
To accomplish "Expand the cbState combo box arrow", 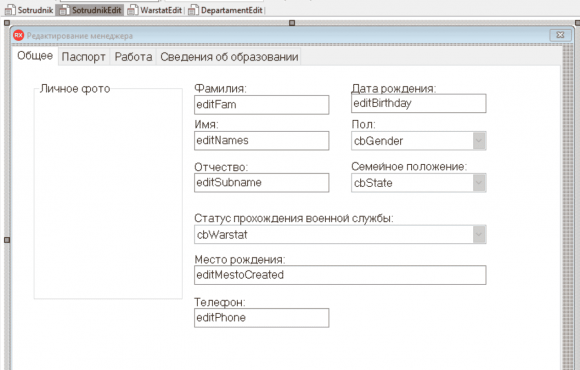I will tap(479, 183).
